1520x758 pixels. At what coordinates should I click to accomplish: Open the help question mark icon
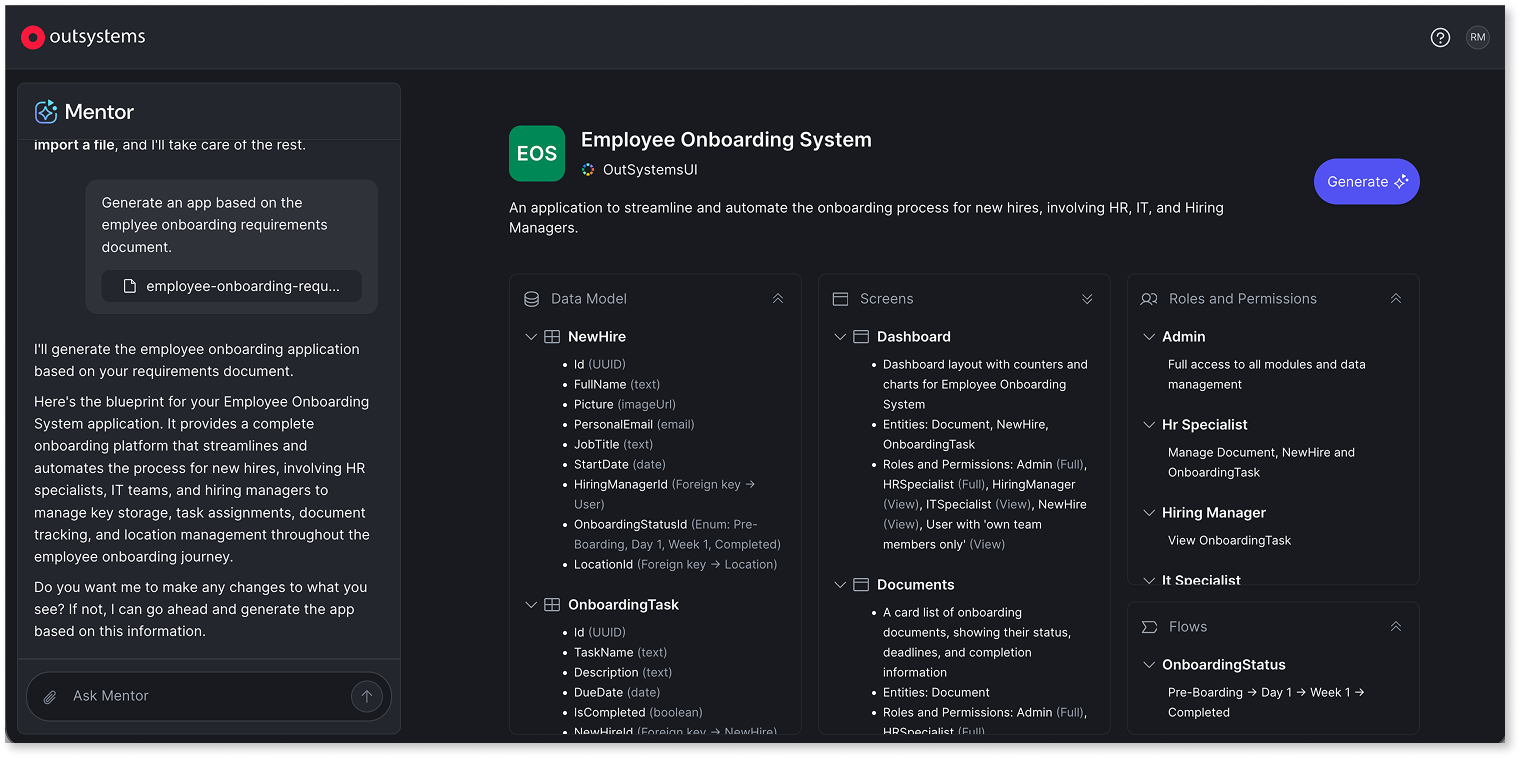(x=1440, y=38)
